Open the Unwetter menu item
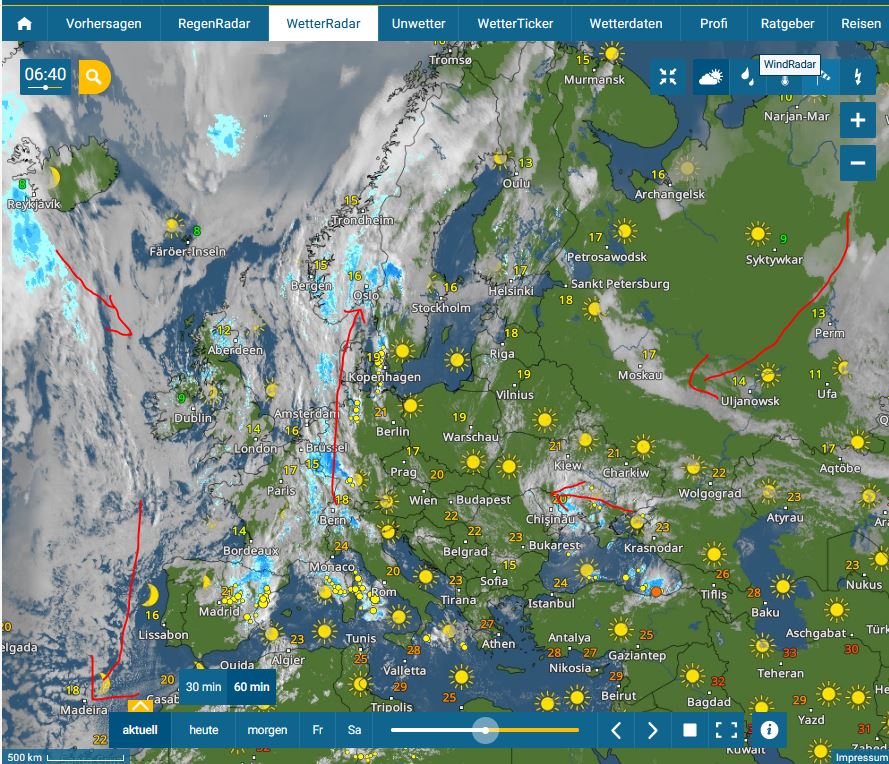The image size is (889, 764). [418, 23]
